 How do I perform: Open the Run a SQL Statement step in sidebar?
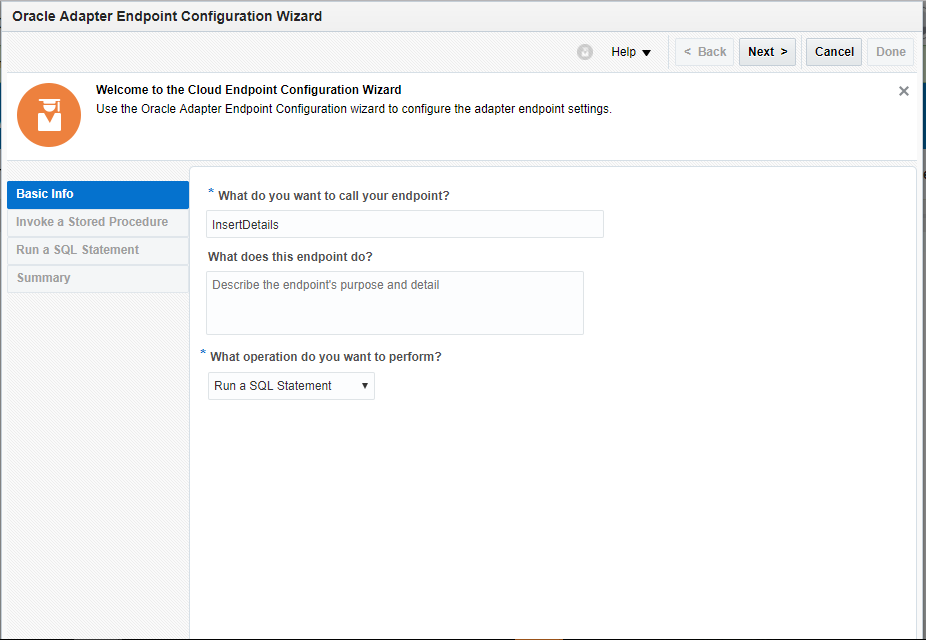pos(97,250)
